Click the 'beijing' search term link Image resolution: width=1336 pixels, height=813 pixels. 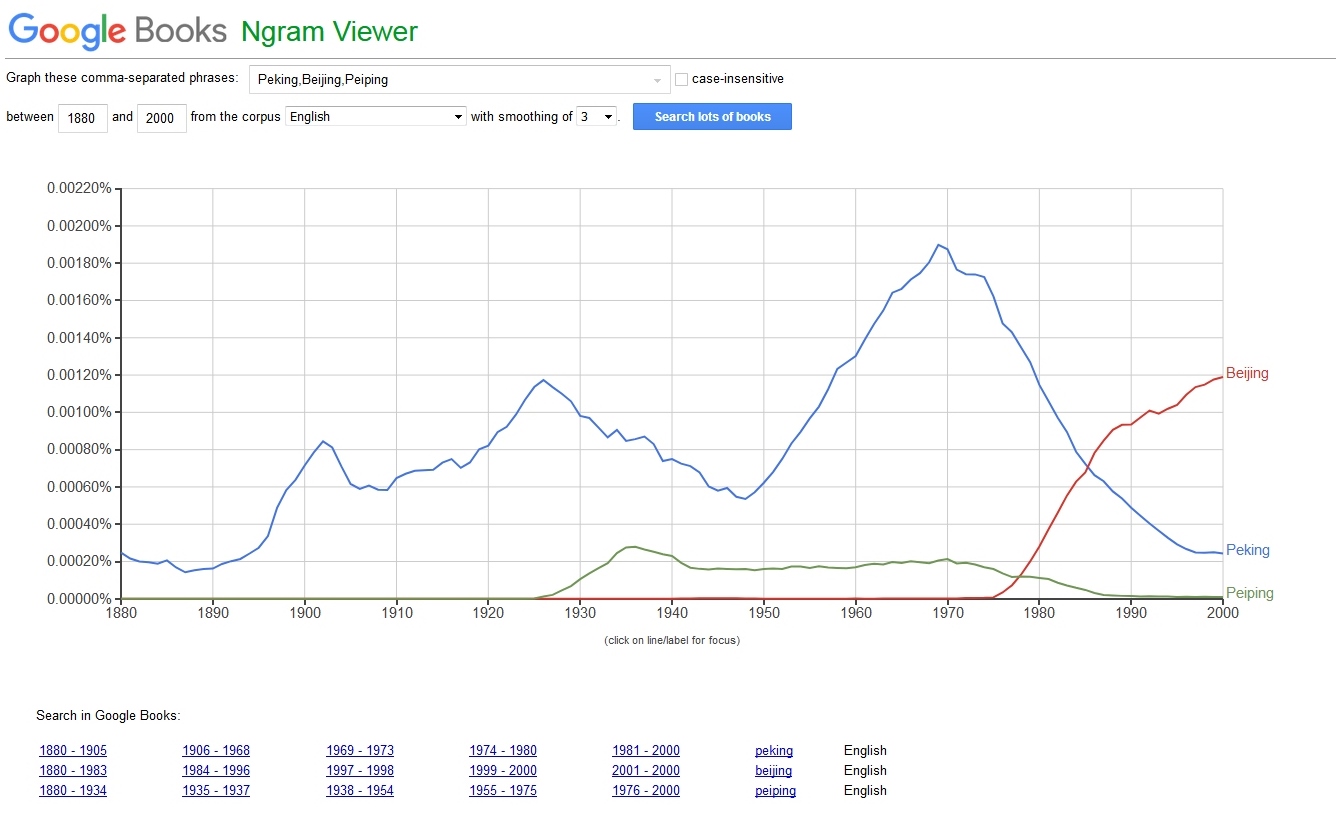pyautogui.click(x=774, y=771)
